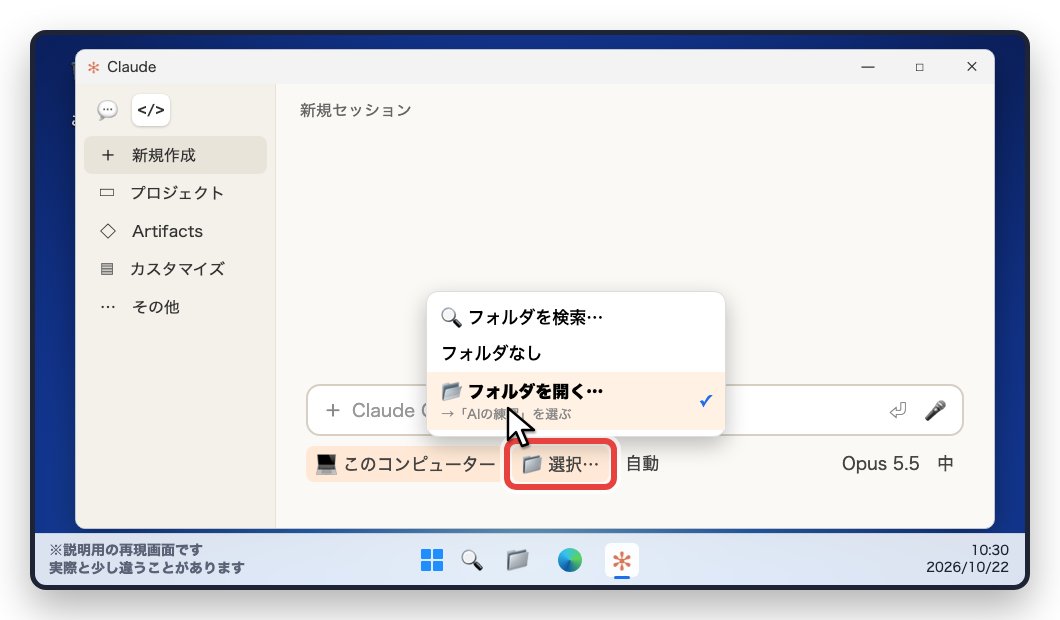Close the Claude window
Screen dimensions: 1060x620
[x=972, y=67]
